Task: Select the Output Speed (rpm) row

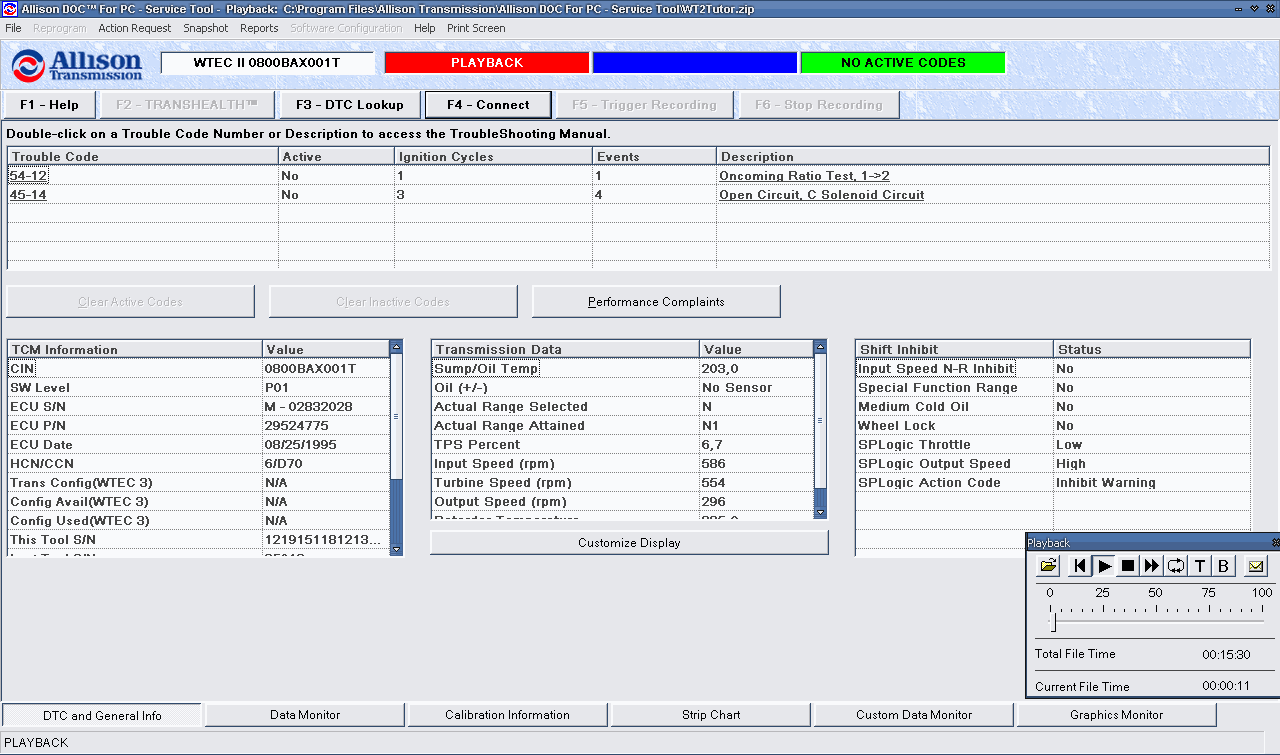Action: pos(622,502)
